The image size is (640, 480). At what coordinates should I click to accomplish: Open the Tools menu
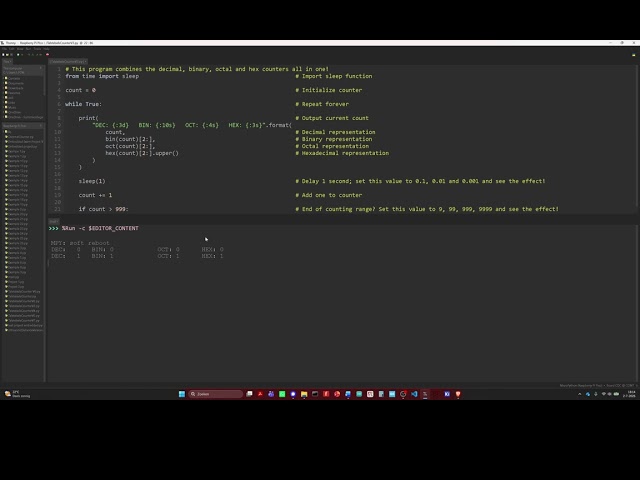[37, 49]
